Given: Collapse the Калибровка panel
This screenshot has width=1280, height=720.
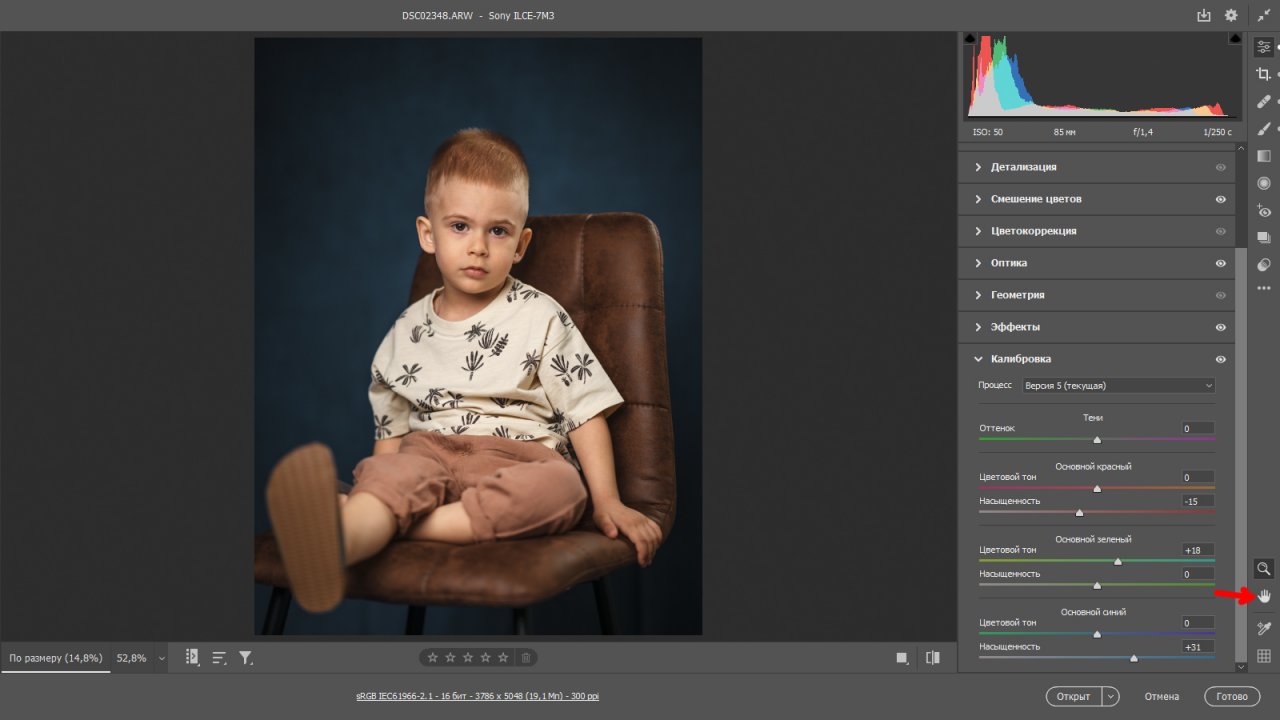Looking at the screenshot, I should pos(978,359).
